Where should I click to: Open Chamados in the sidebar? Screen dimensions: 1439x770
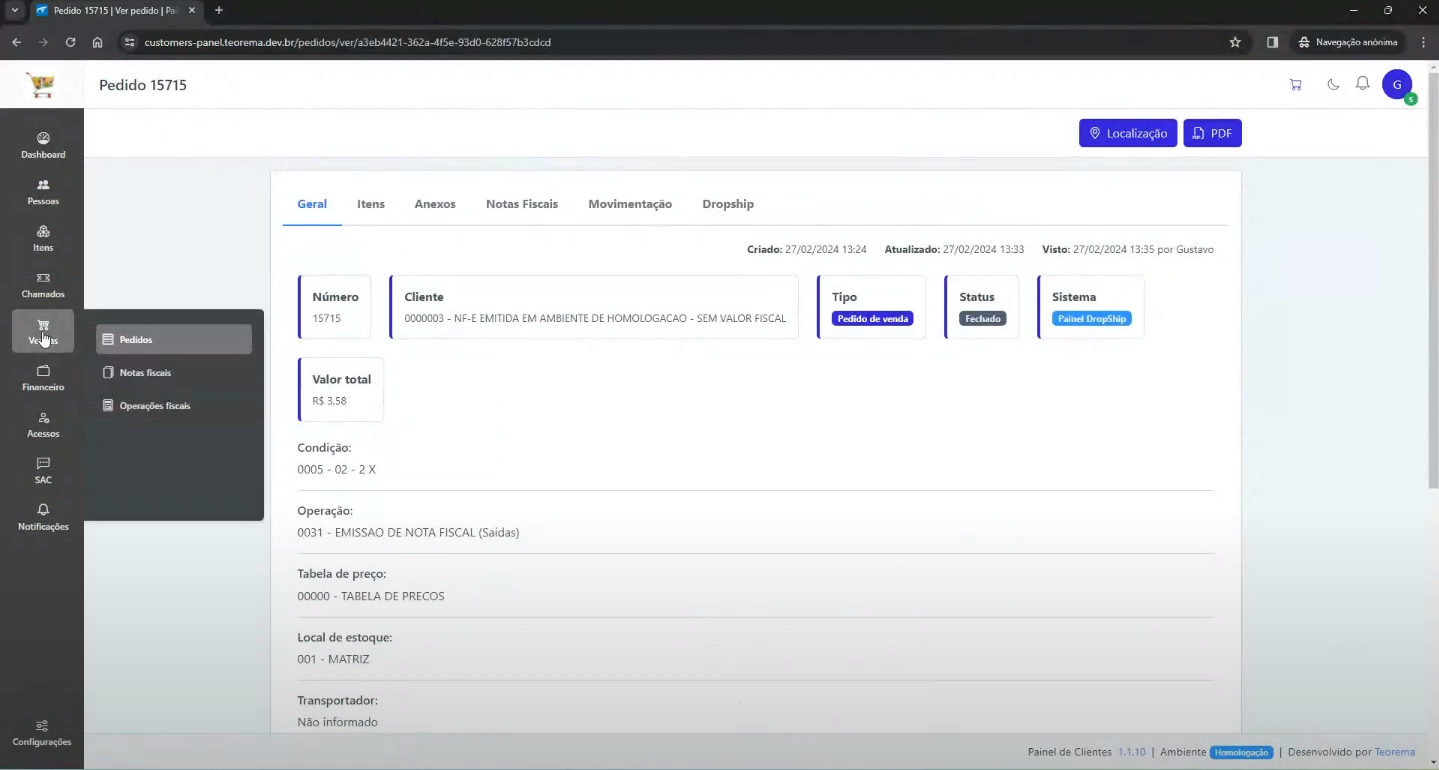[43, 285]
